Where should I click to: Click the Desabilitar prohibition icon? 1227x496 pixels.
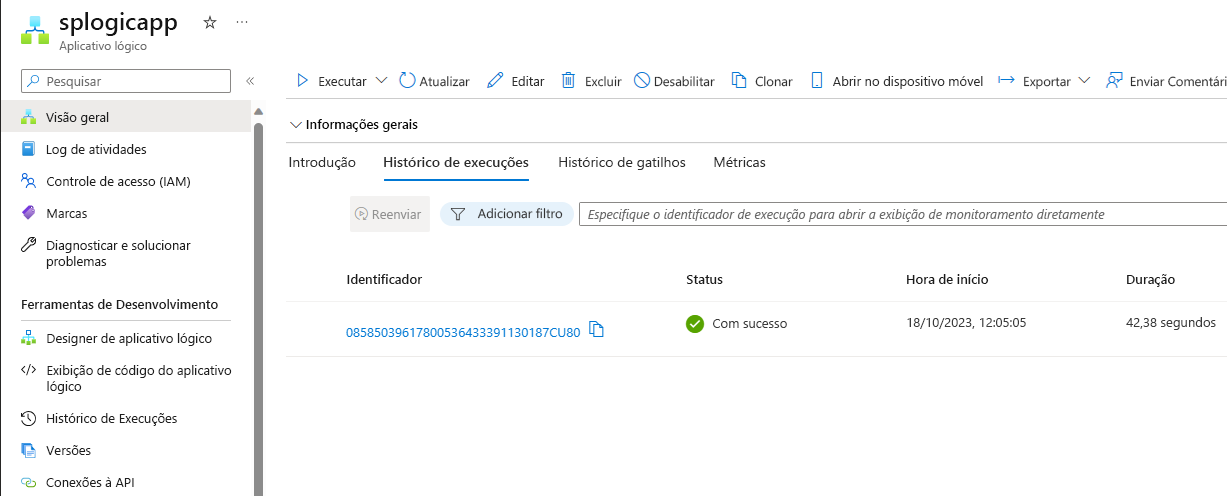point(642,81)
